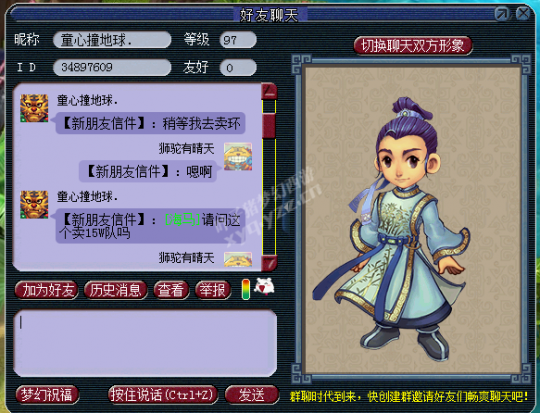Close the friend chat window
540x413 pixels.
[x=523, y=14]
